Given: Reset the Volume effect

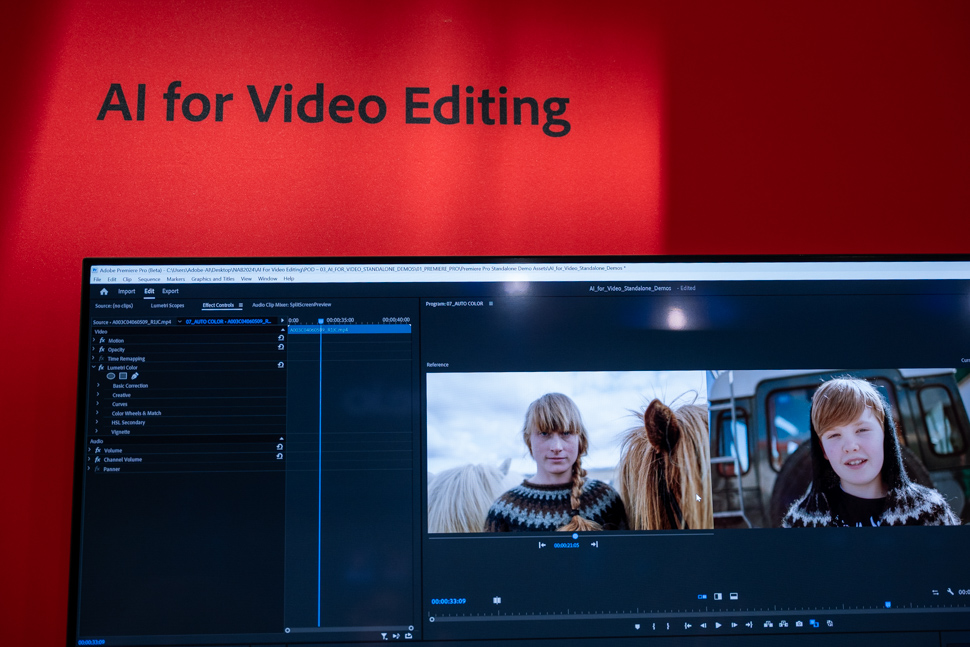Looking at the screenshot, I should (280, 447).
